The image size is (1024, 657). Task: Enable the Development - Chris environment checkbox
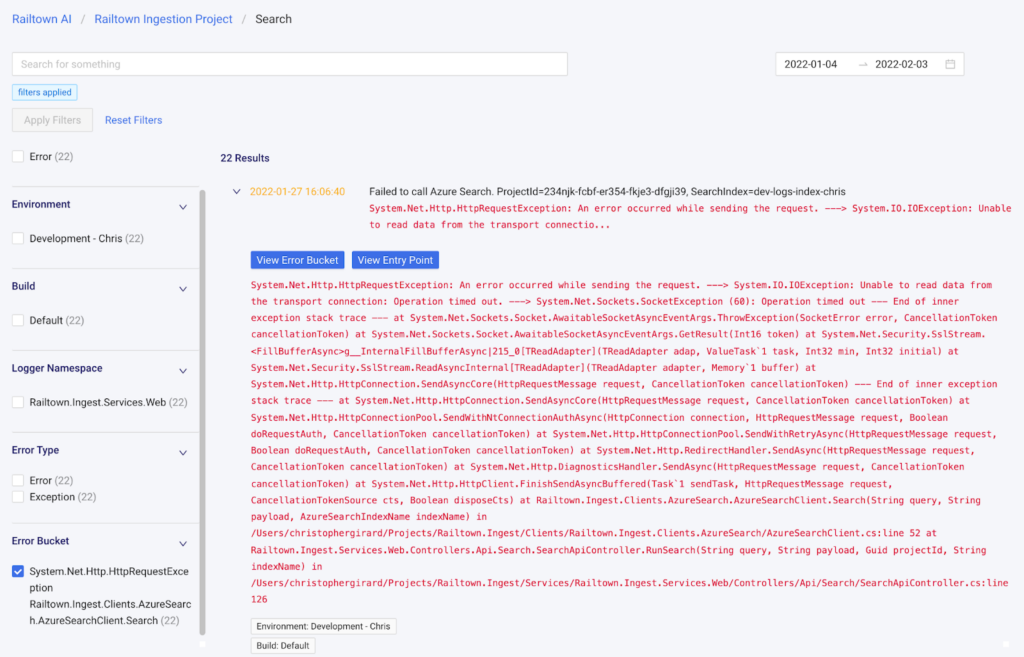click(18, 239)
